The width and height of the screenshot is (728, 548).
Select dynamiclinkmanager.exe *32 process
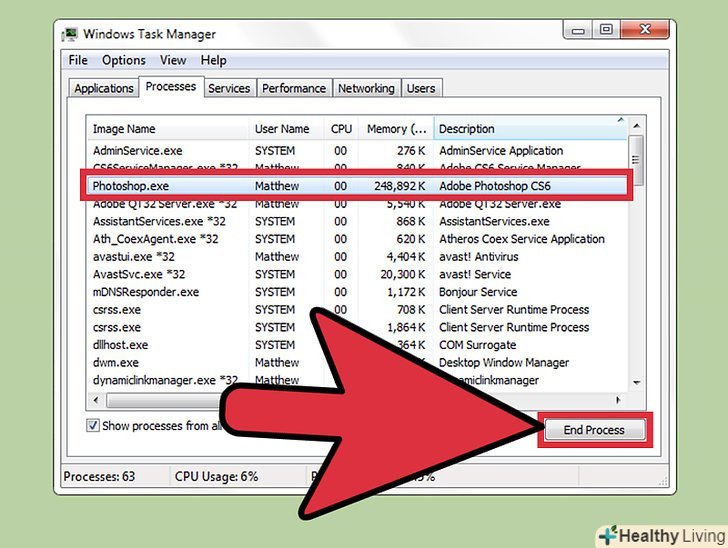(x=357, y=380)
